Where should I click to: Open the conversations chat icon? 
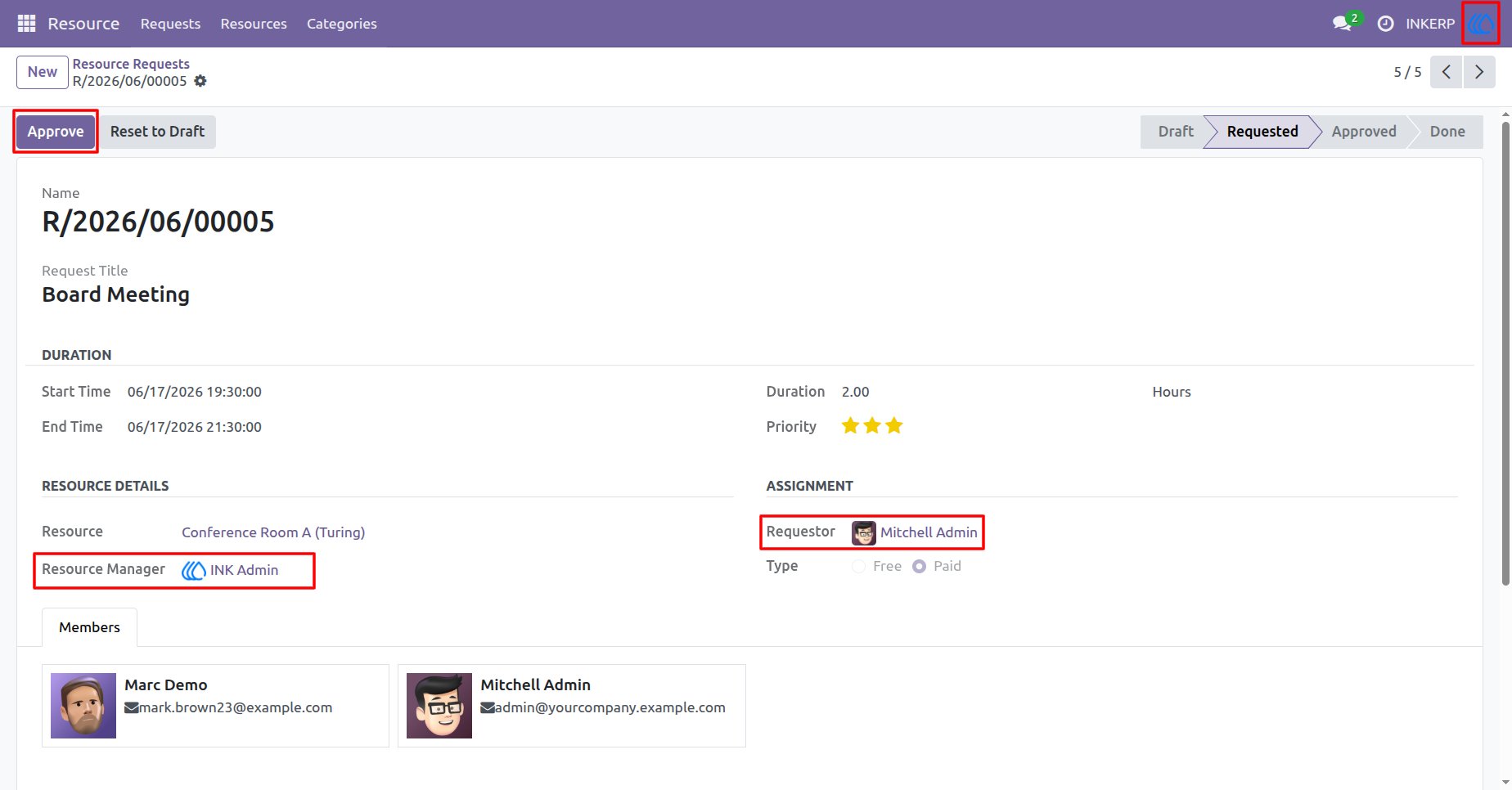tap(1342, 24)
